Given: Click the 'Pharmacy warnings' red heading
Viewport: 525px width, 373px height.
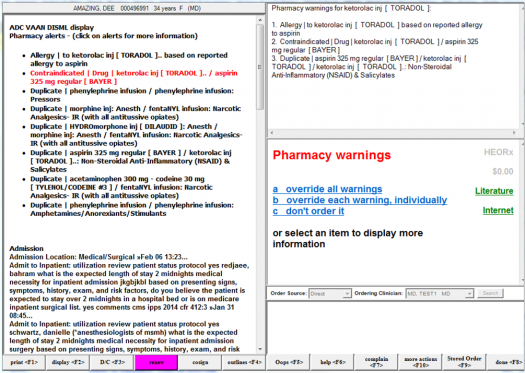Looking at the screenshot, I should [x=331, y=155].
